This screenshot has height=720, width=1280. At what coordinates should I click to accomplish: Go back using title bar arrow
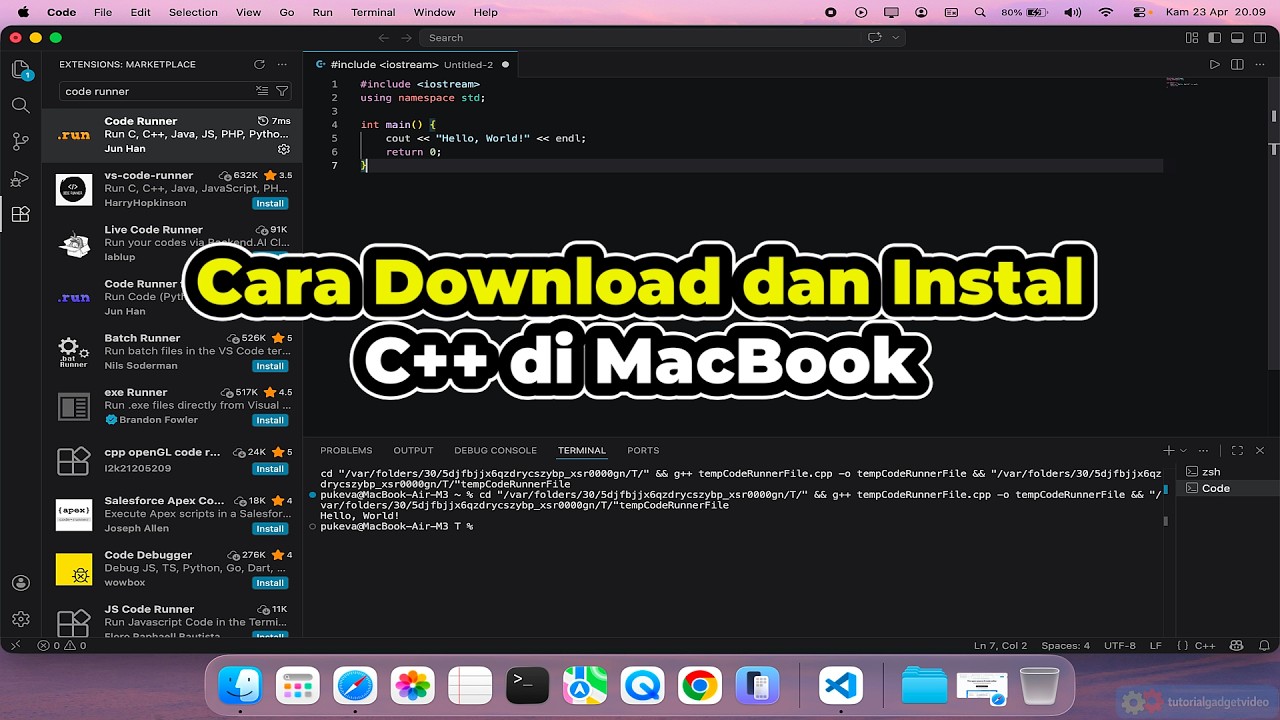tap(384, 38)
